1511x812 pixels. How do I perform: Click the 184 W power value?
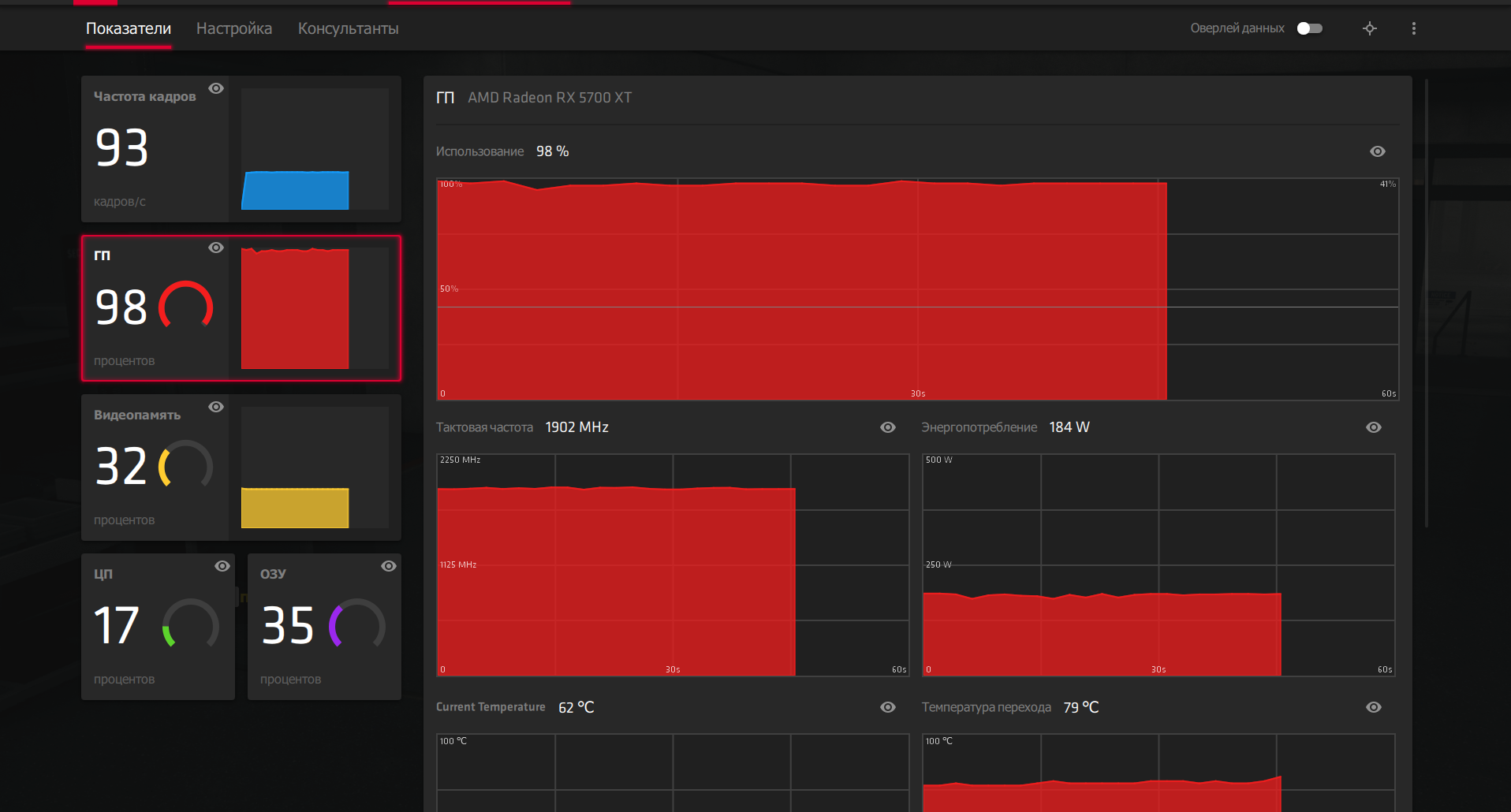click(x=1069, y=427)
